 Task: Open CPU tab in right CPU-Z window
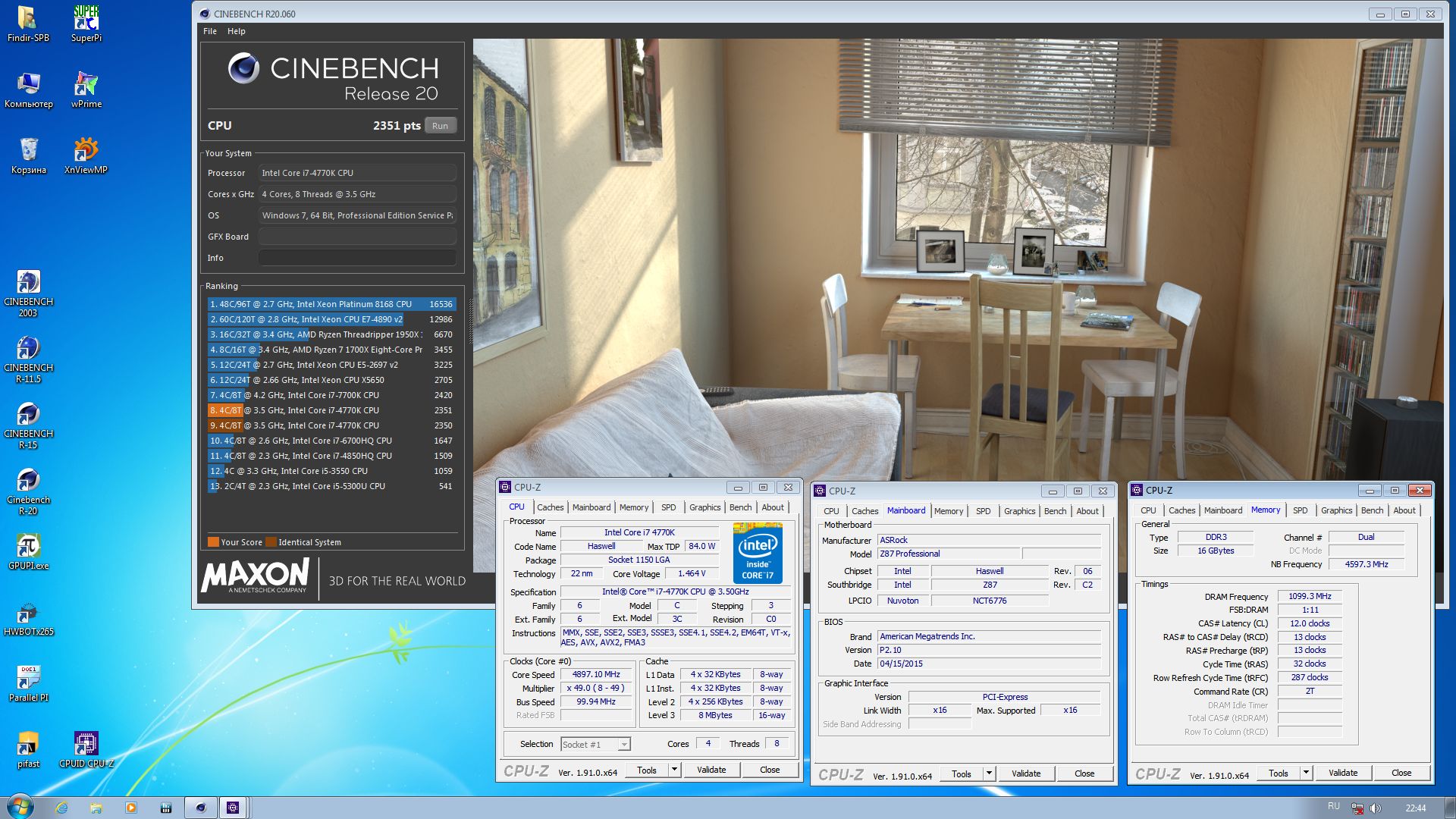(x=1148, y=510)
